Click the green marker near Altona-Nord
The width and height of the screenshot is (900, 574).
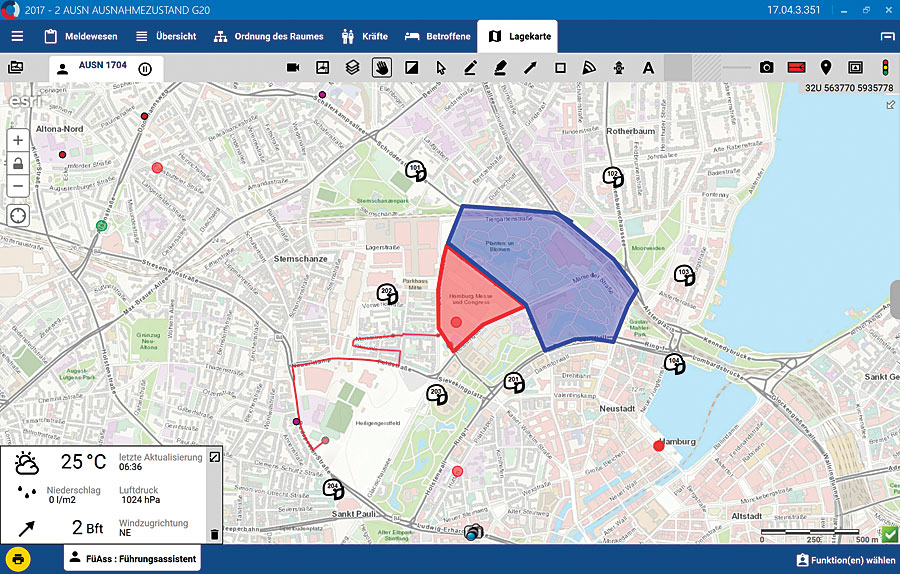[102, 226]
